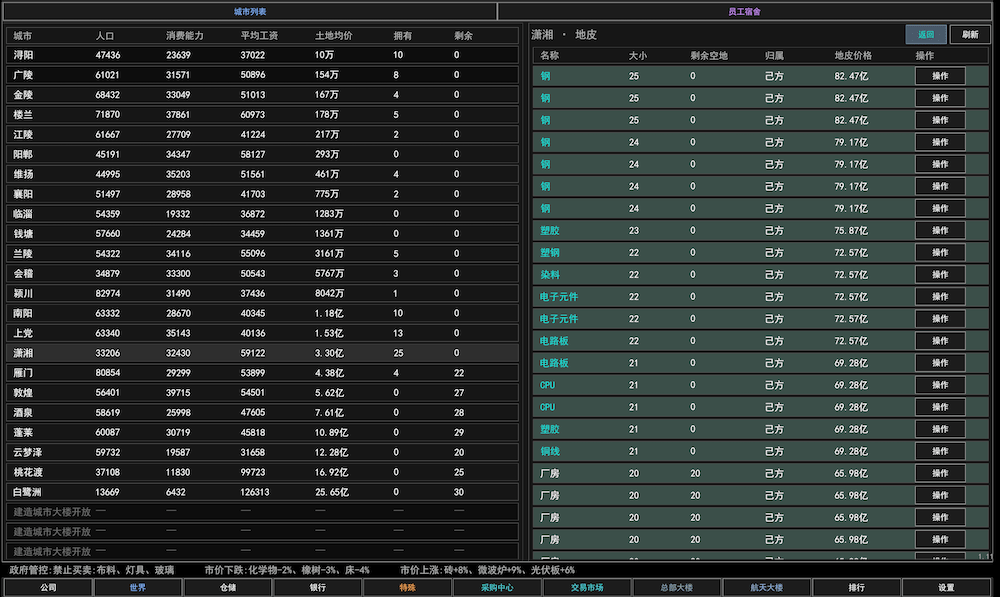
Task: Click 操作 button for the 铜线 plot
Action: click(940, 451)
